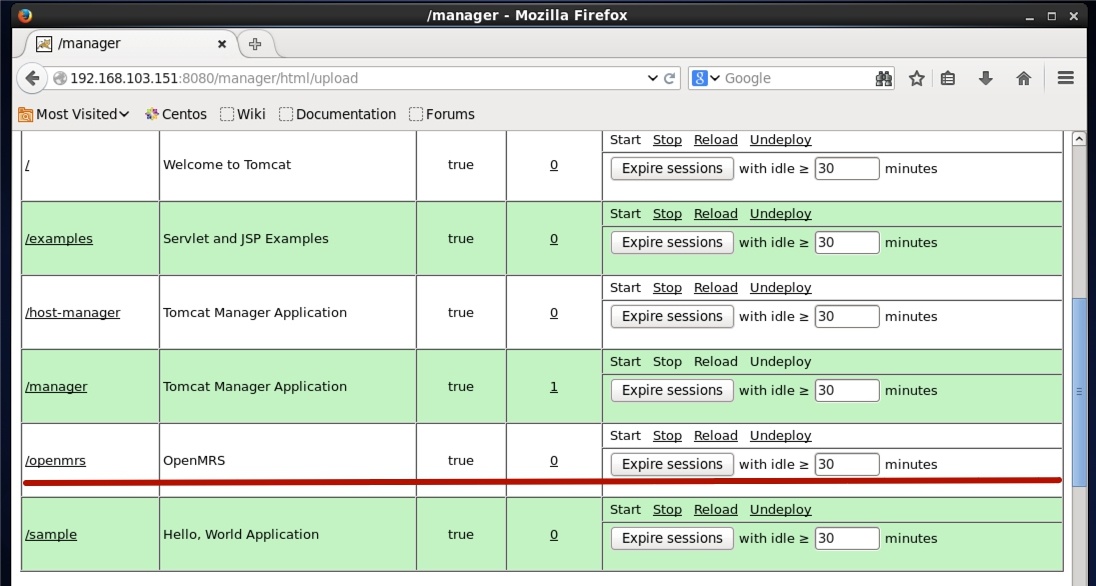Undeploy the /openmrs application
Image resolution: width=1096 pixels, height=586 pixels.
click(781, 436)
